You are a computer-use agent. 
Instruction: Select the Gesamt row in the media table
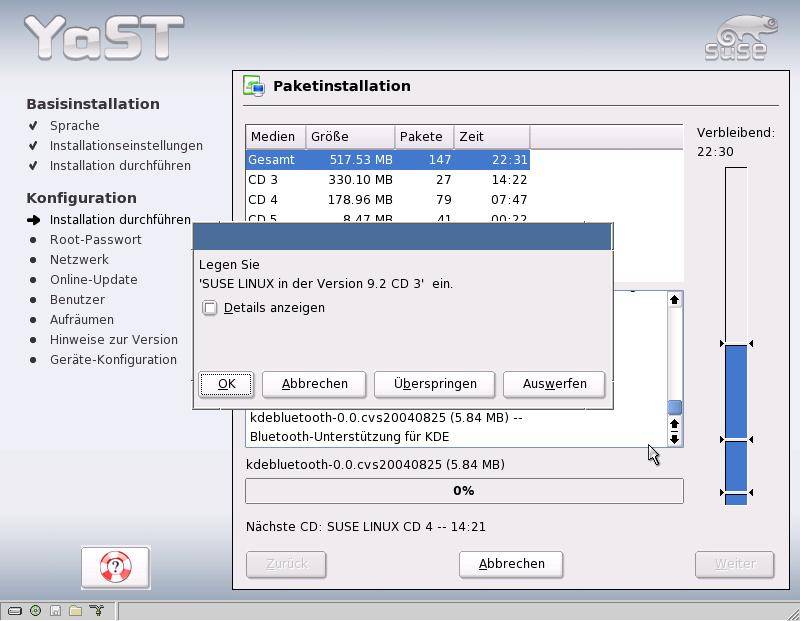coord(388,160)
